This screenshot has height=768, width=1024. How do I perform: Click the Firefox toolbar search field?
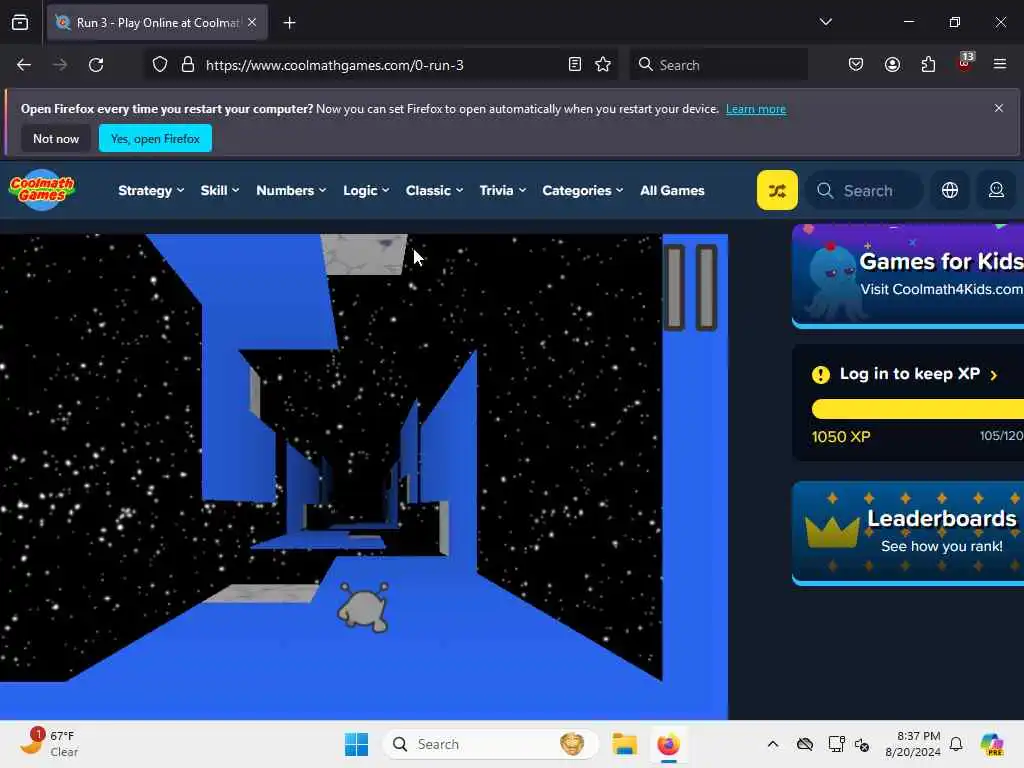(718, 65)
